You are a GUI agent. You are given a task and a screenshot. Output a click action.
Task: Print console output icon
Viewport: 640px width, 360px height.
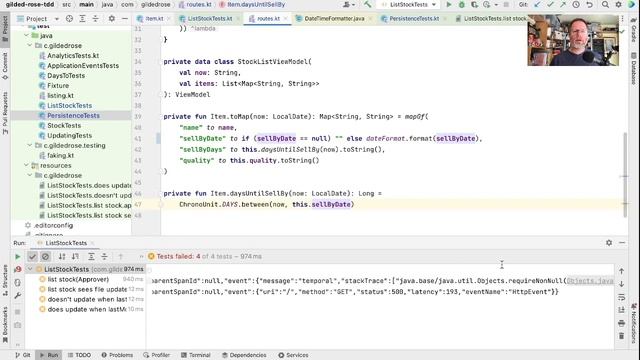[x=621, y=323]
